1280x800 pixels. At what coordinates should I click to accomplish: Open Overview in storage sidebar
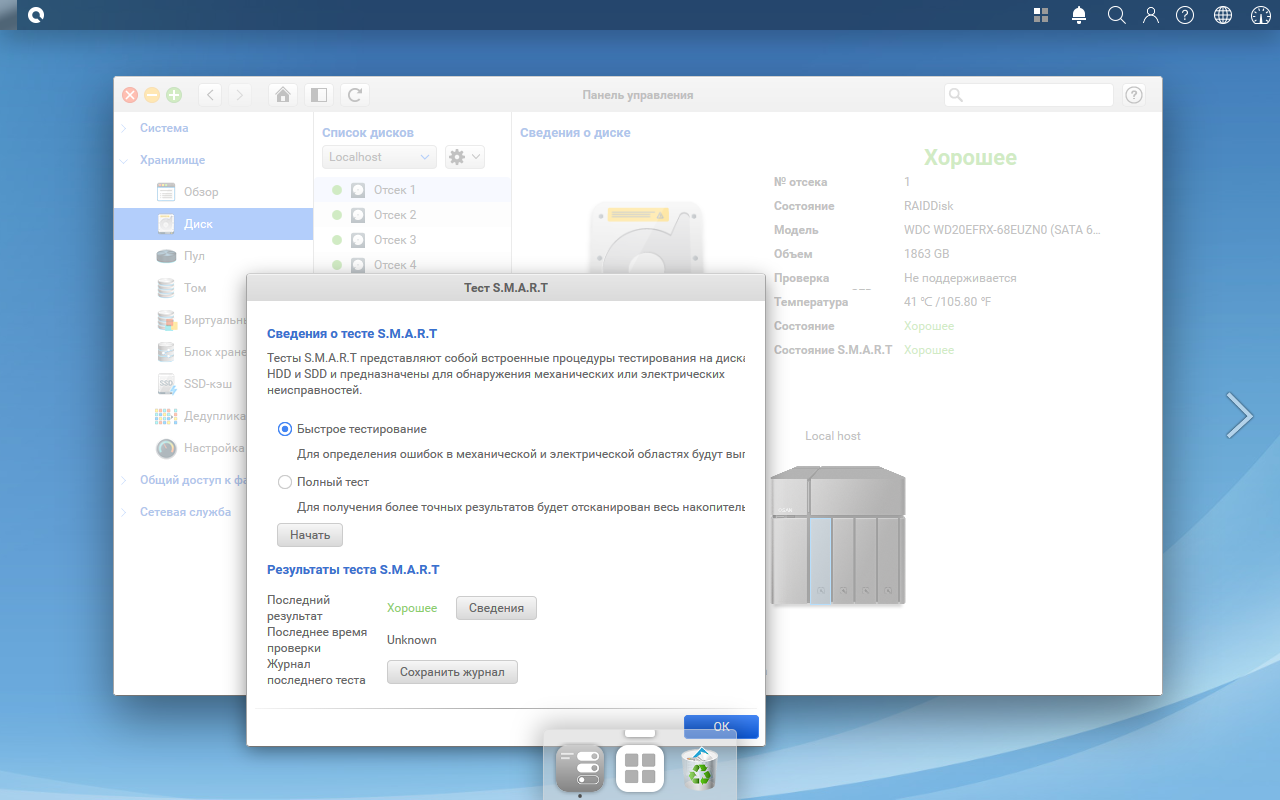pyautogui.click(x=213, y=192)
